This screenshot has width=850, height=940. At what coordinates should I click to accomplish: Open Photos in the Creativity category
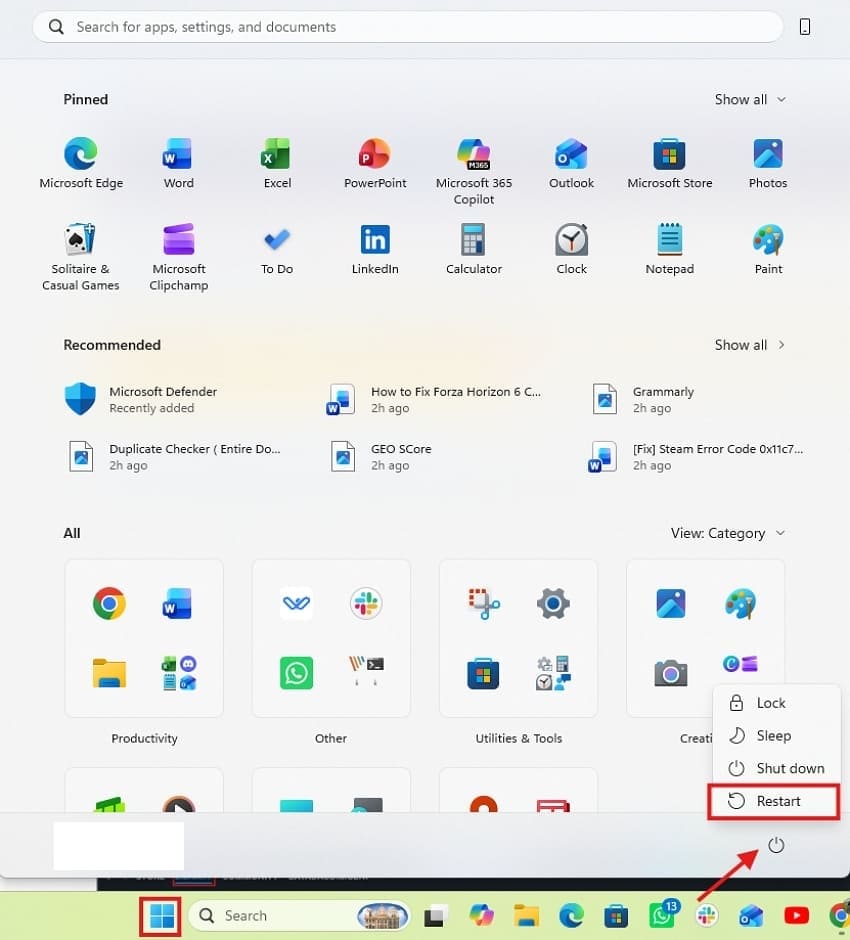(670, 603)
